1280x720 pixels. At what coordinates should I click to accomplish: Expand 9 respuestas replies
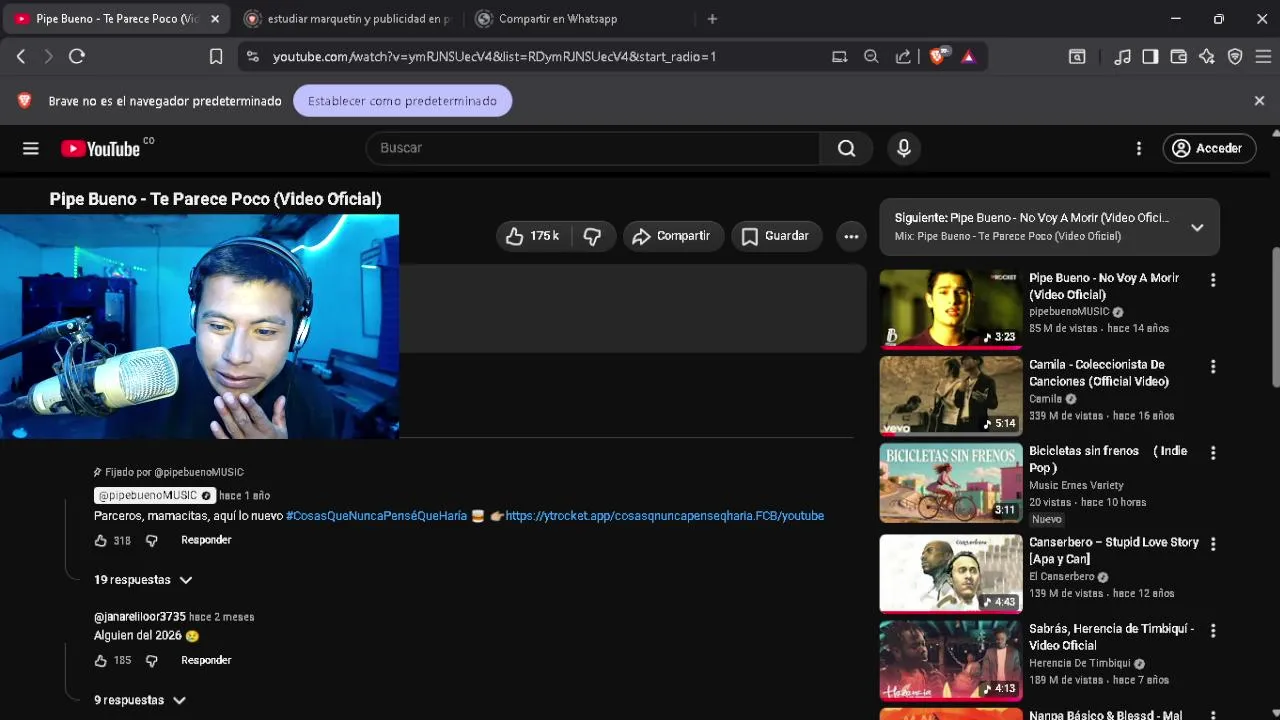pyautogui.click(x=140, y=700)
